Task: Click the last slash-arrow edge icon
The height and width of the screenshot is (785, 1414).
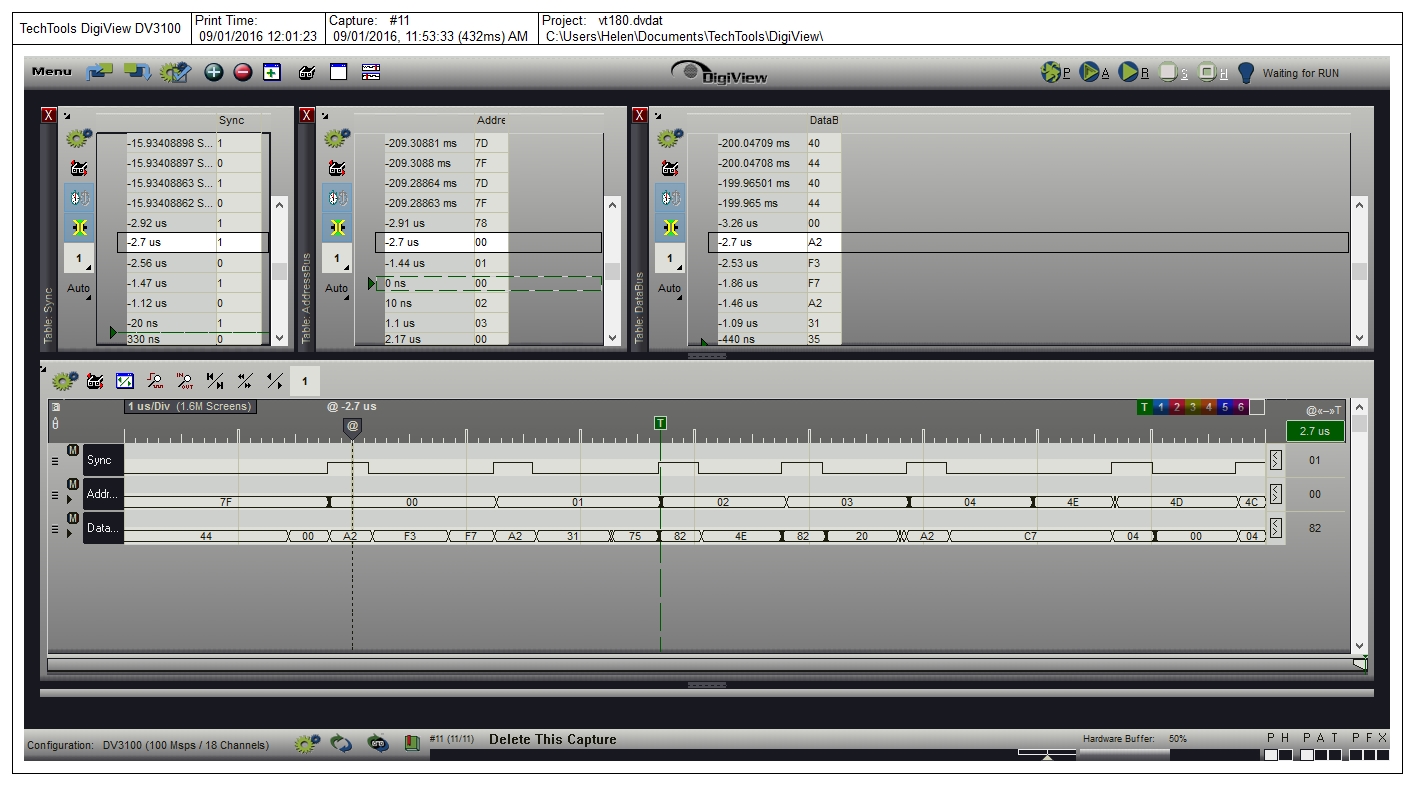Action: [275, 381]
